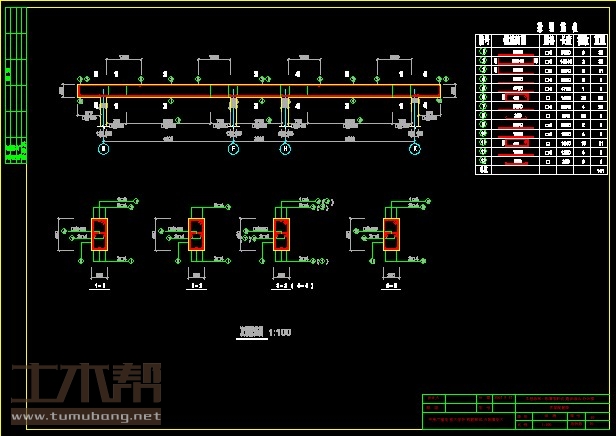616x436 pixels.
Task: Click the axis bubble labeled F
Action: [x=233, y=148]
